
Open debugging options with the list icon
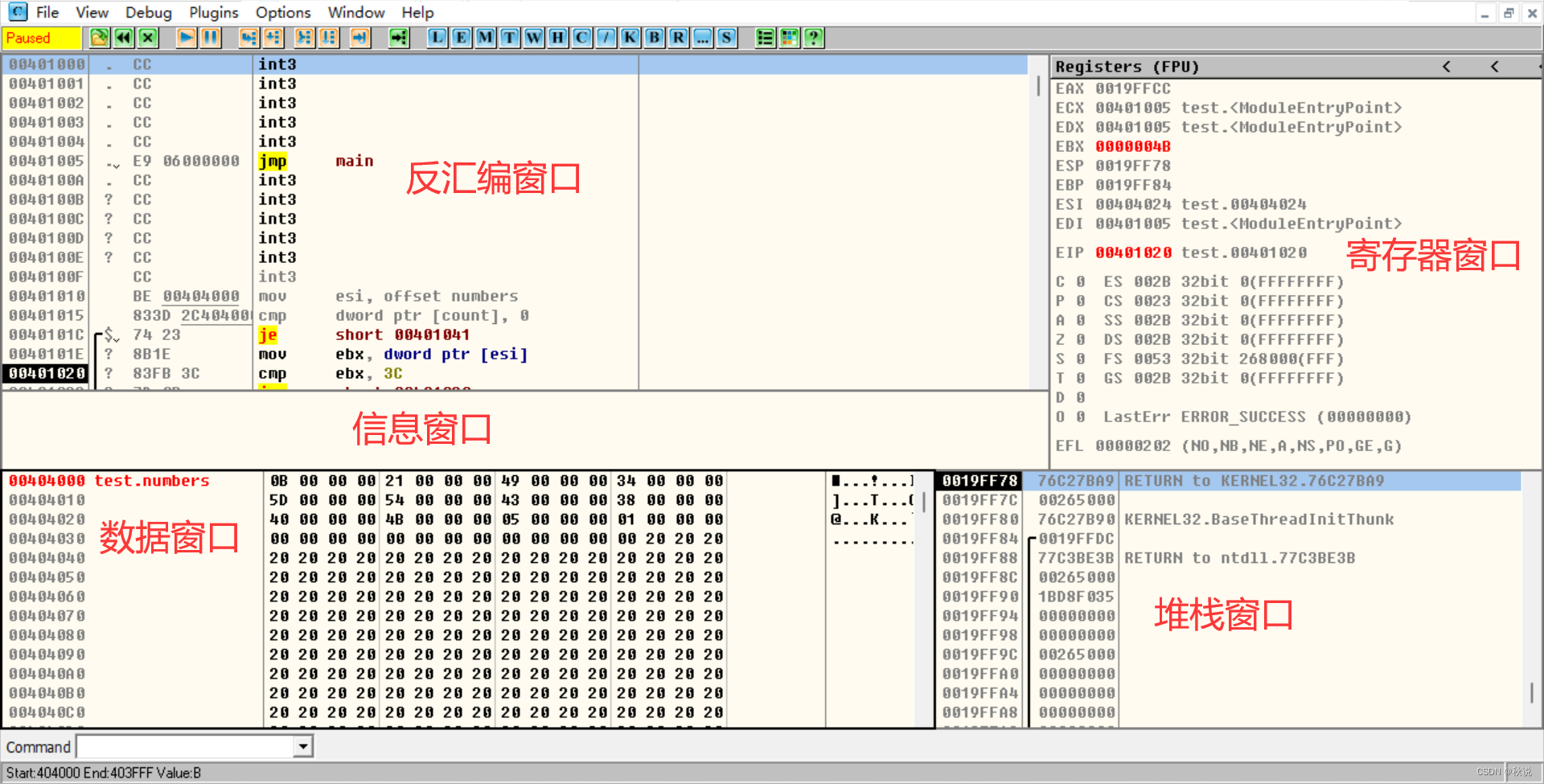point(766,38)
